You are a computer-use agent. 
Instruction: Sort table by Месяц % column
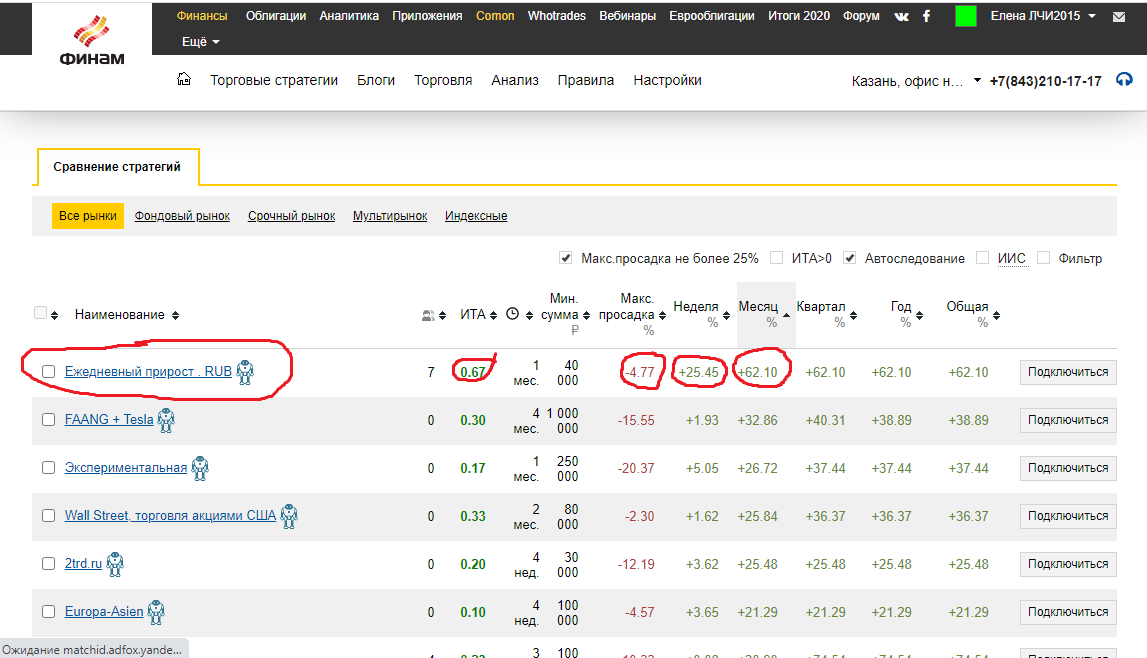[764, 314]
